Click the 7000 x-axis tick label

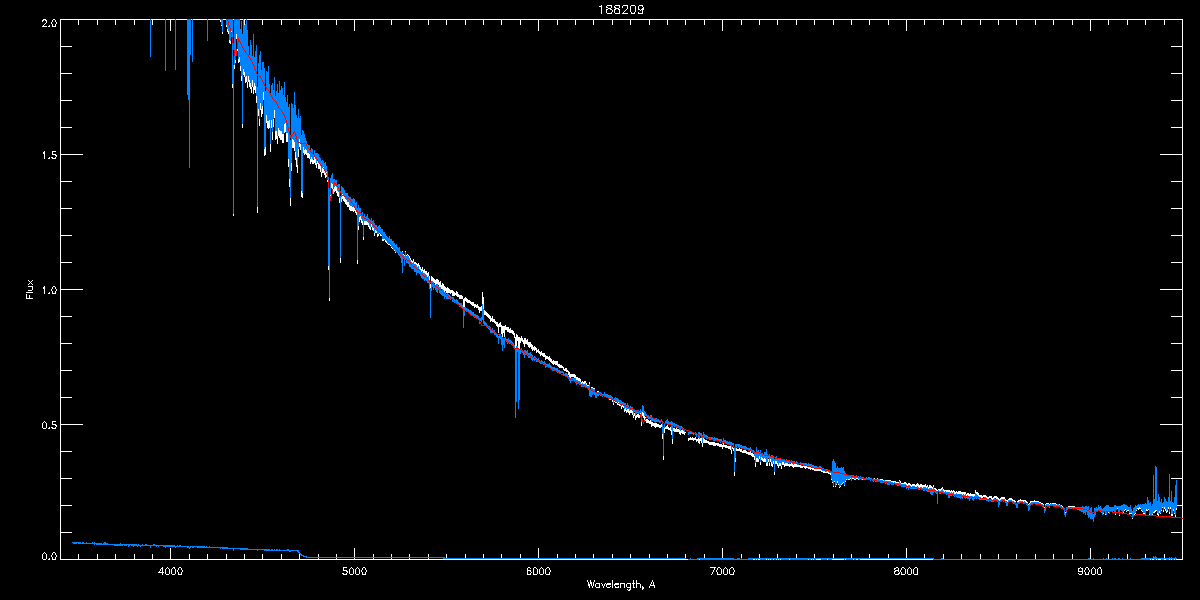722,572
